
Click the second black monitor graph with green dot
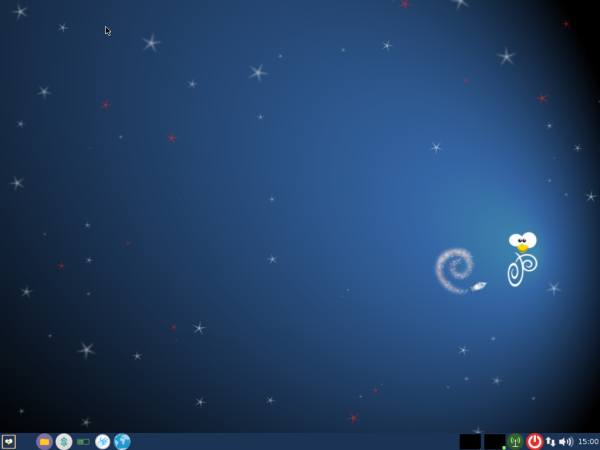pyautogui.click(x=495, y=442)
